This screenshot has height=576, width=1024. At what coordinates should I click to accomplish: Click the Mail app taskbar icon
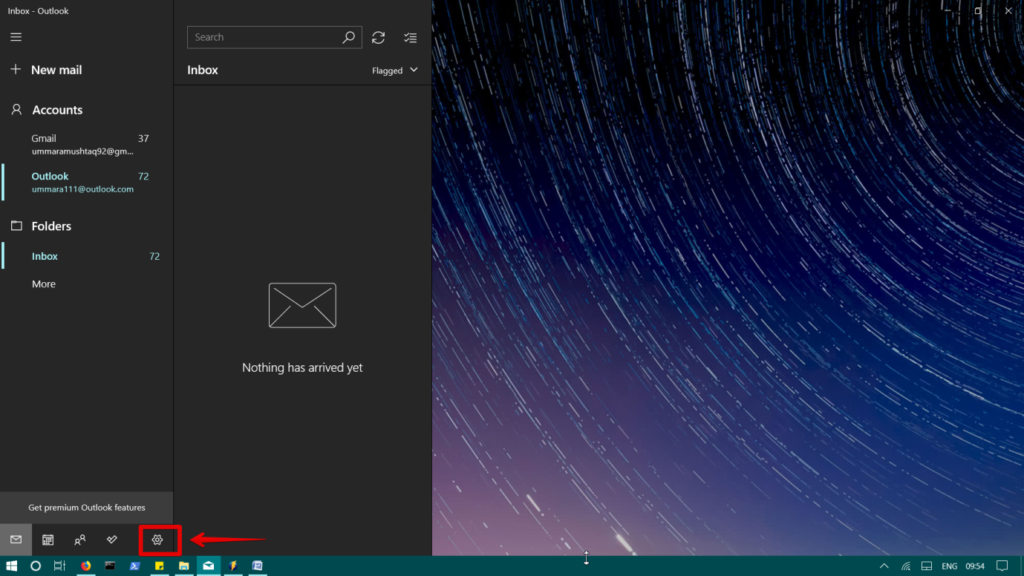point(208,566)
